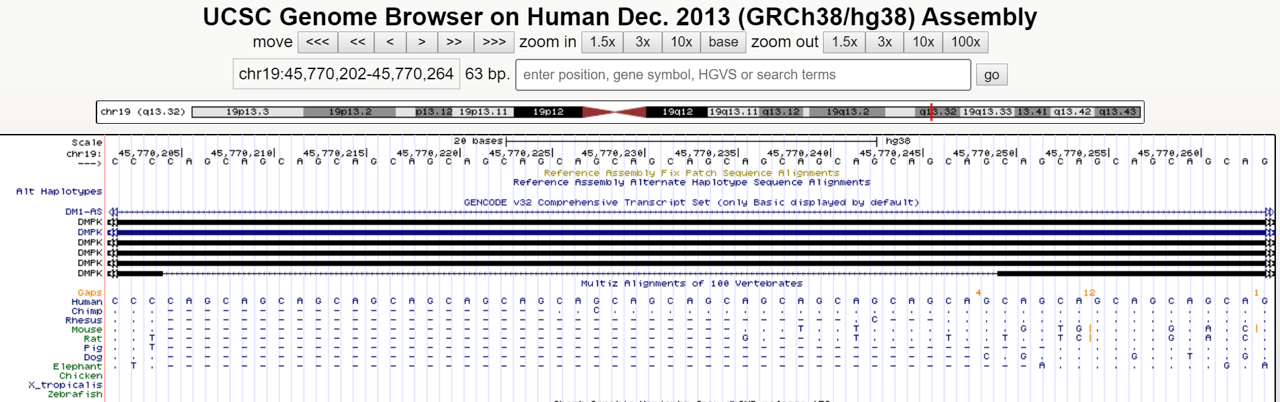The height and width of the screenshot is (402, 1280).
Task: Click the Pig species label
Action: 93,347
